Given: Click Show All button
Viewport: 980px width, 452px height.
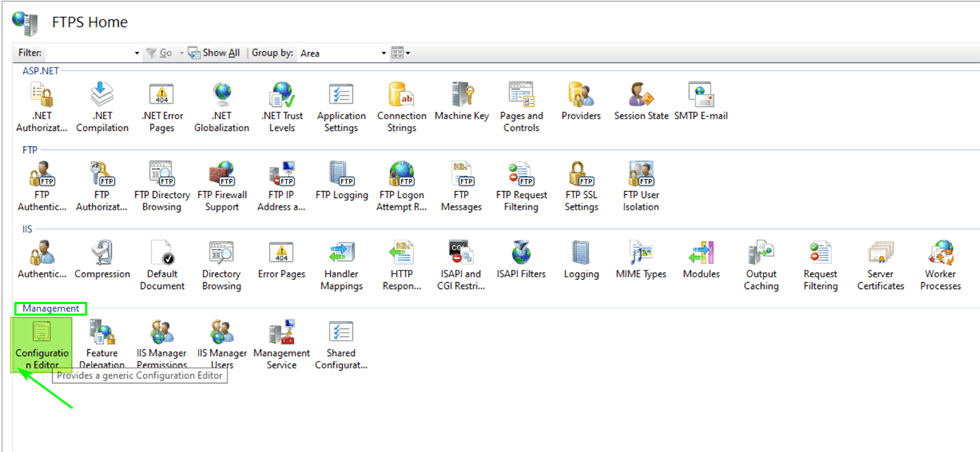Looking at the screenshot, I should click(x=214, y=53).
